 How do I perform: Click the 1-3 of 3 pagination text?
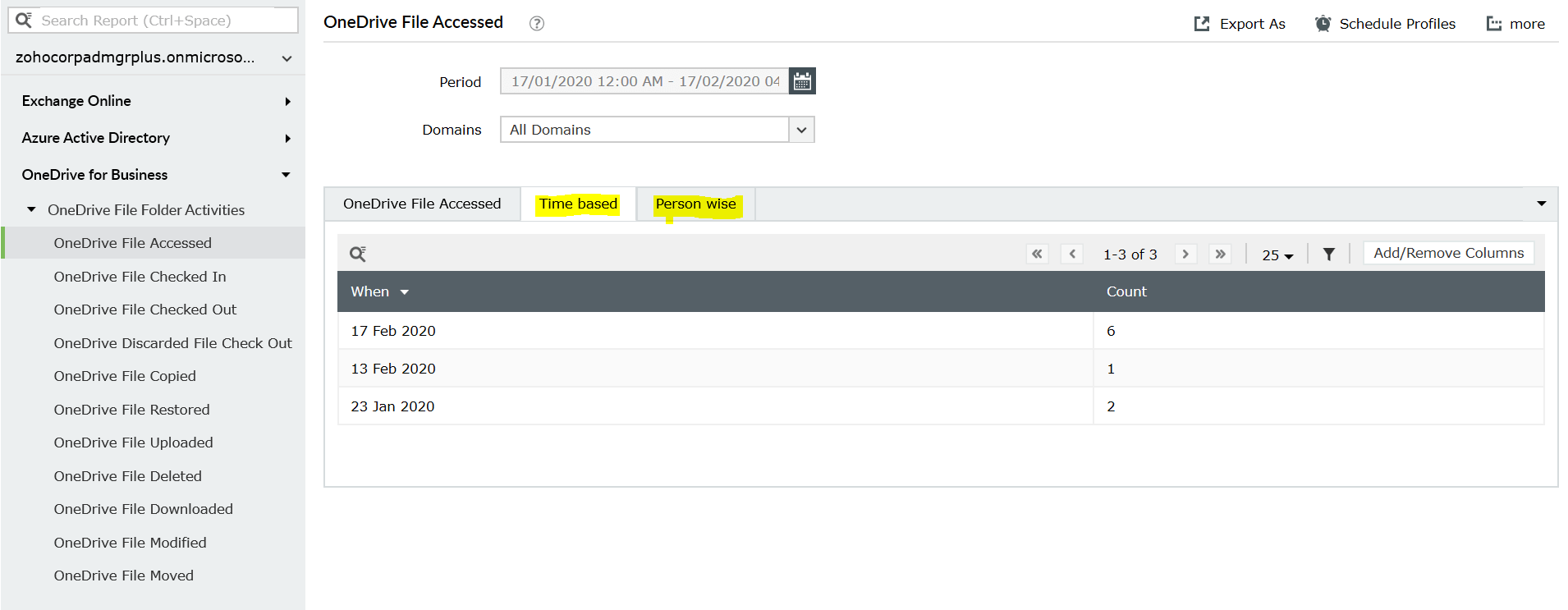(1130, 255)
